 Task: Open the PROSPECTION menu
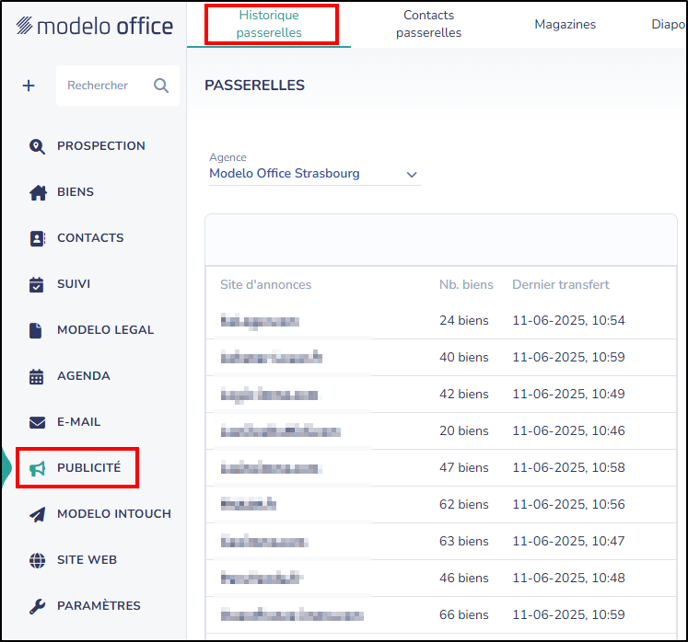pos(101,146)
